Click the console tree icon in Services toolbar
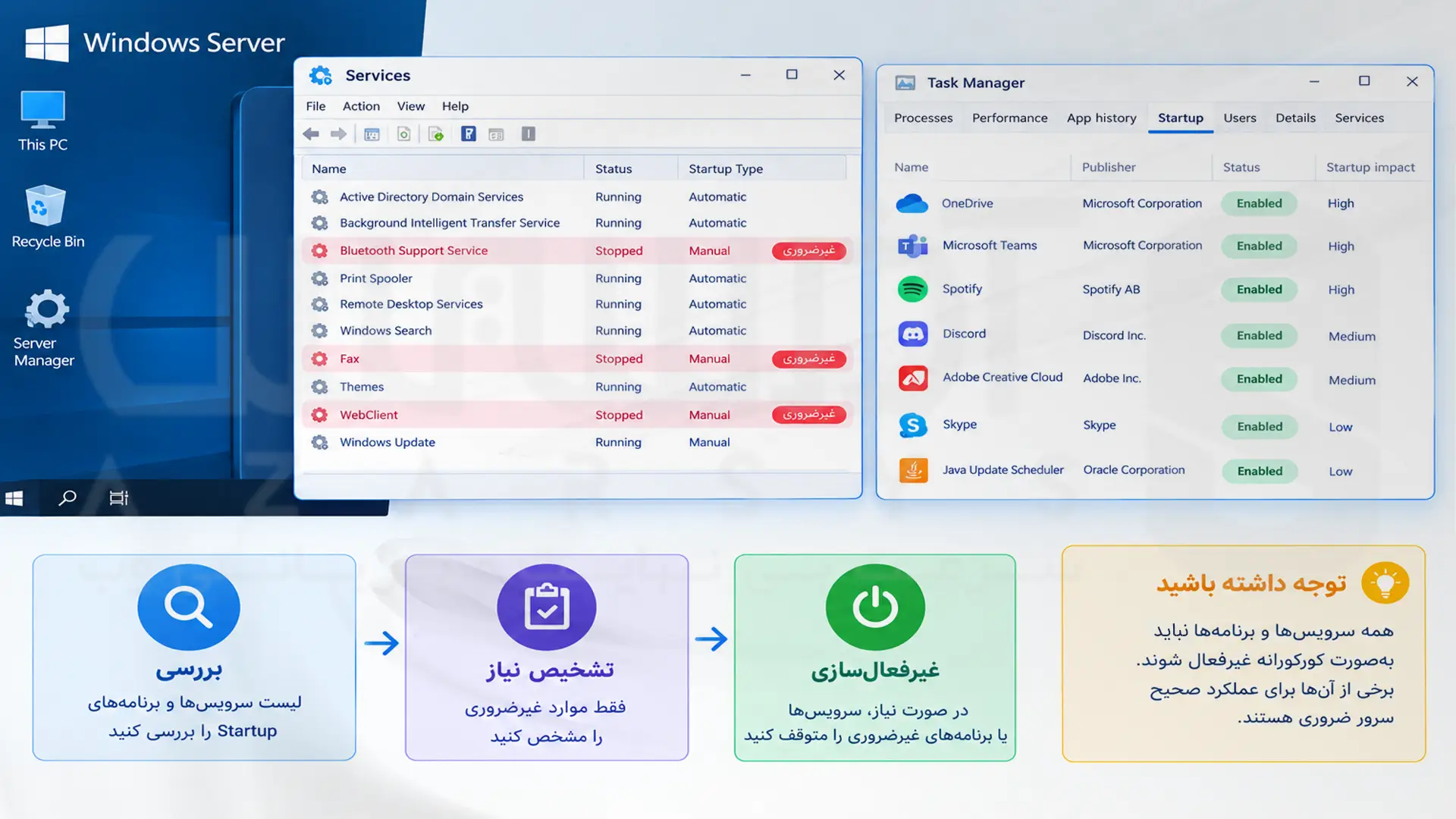Viewport: 1456px width, 819px height. (x=372, y=134)
